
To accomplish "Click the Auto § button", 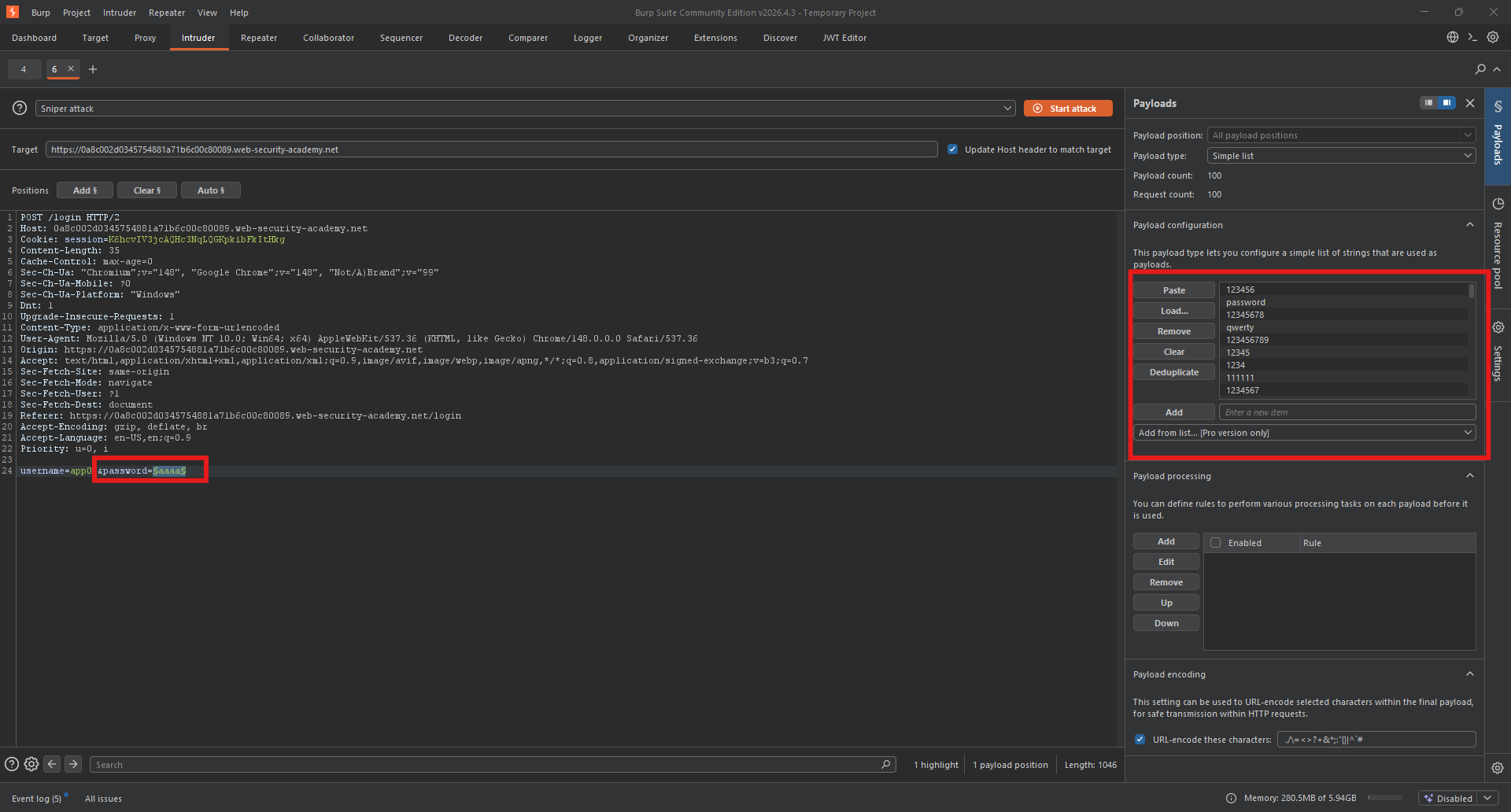I will pos(210,190).
